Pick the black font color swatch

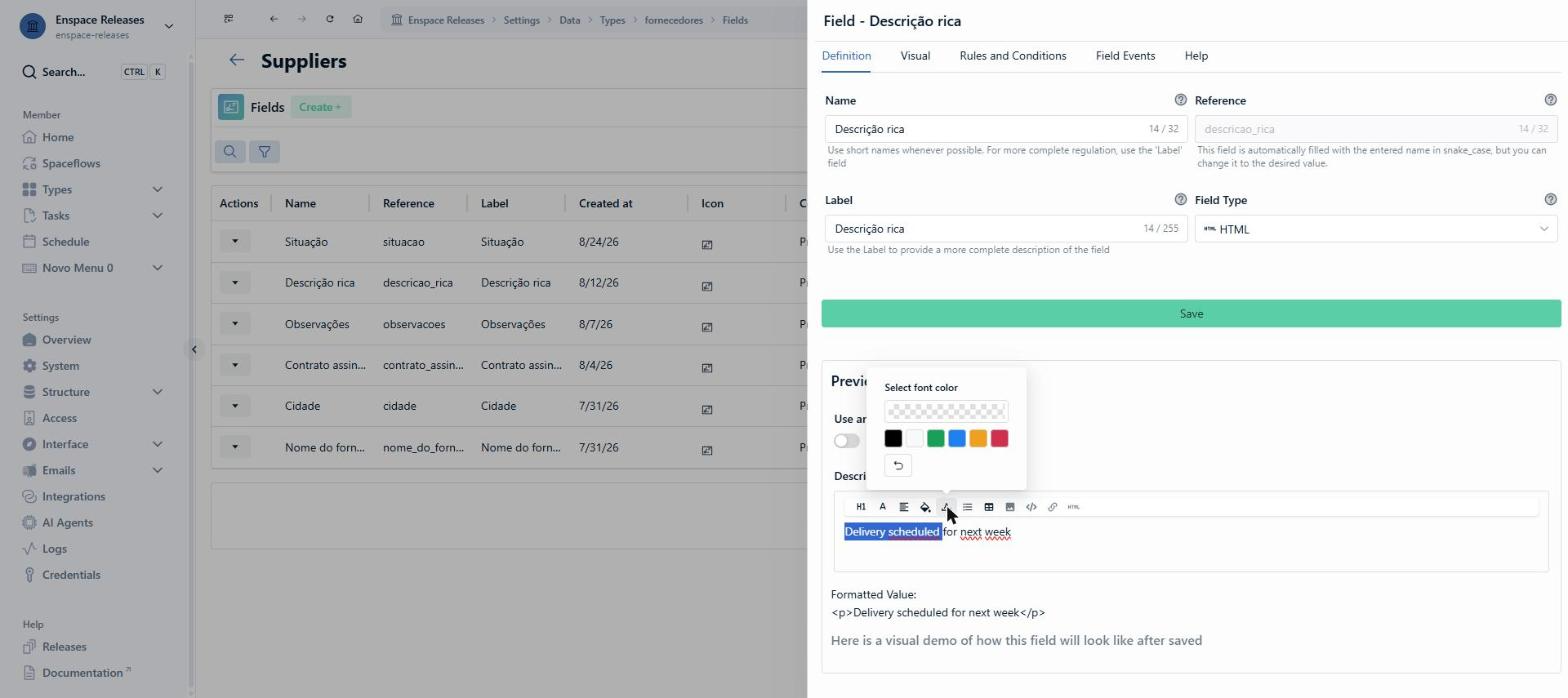(x=893, y=438)
